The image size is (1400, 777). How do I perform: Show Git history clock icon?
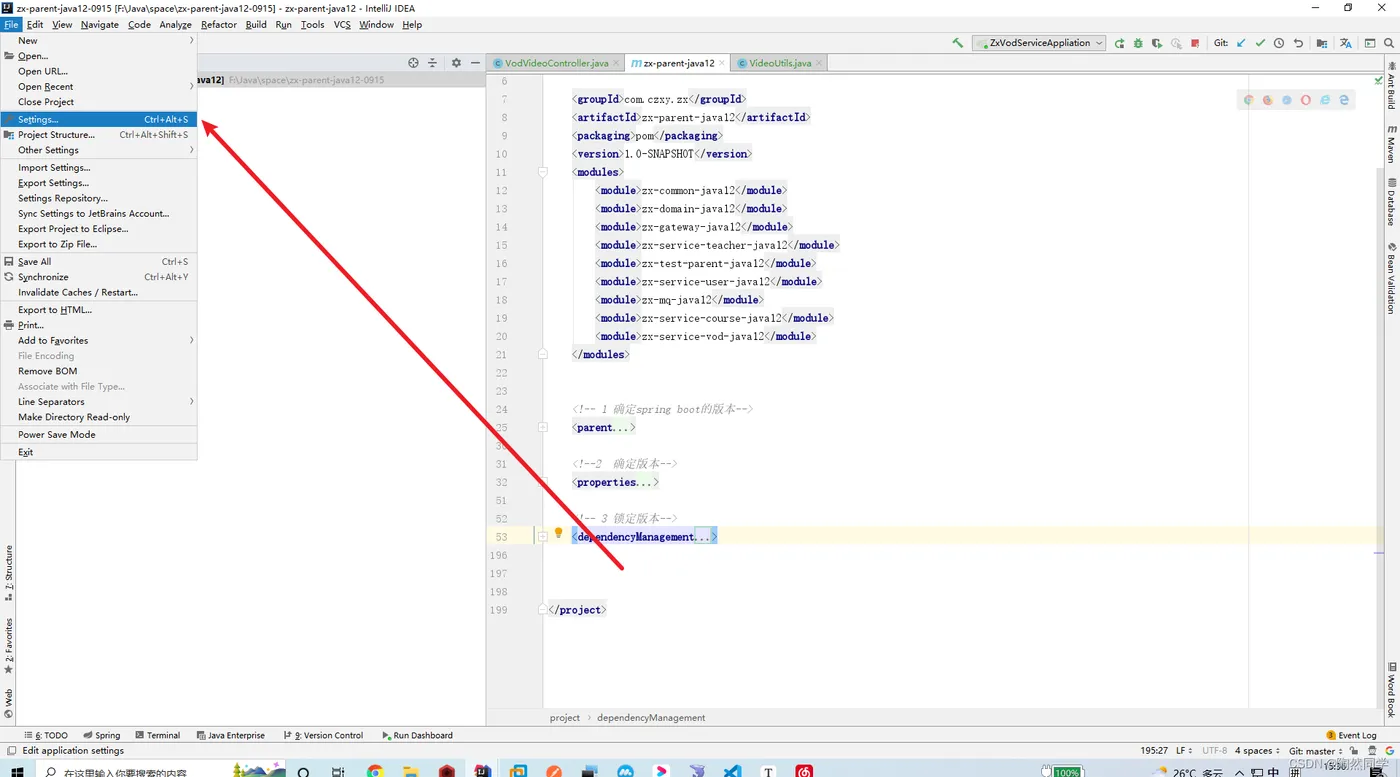(1279, 43)
